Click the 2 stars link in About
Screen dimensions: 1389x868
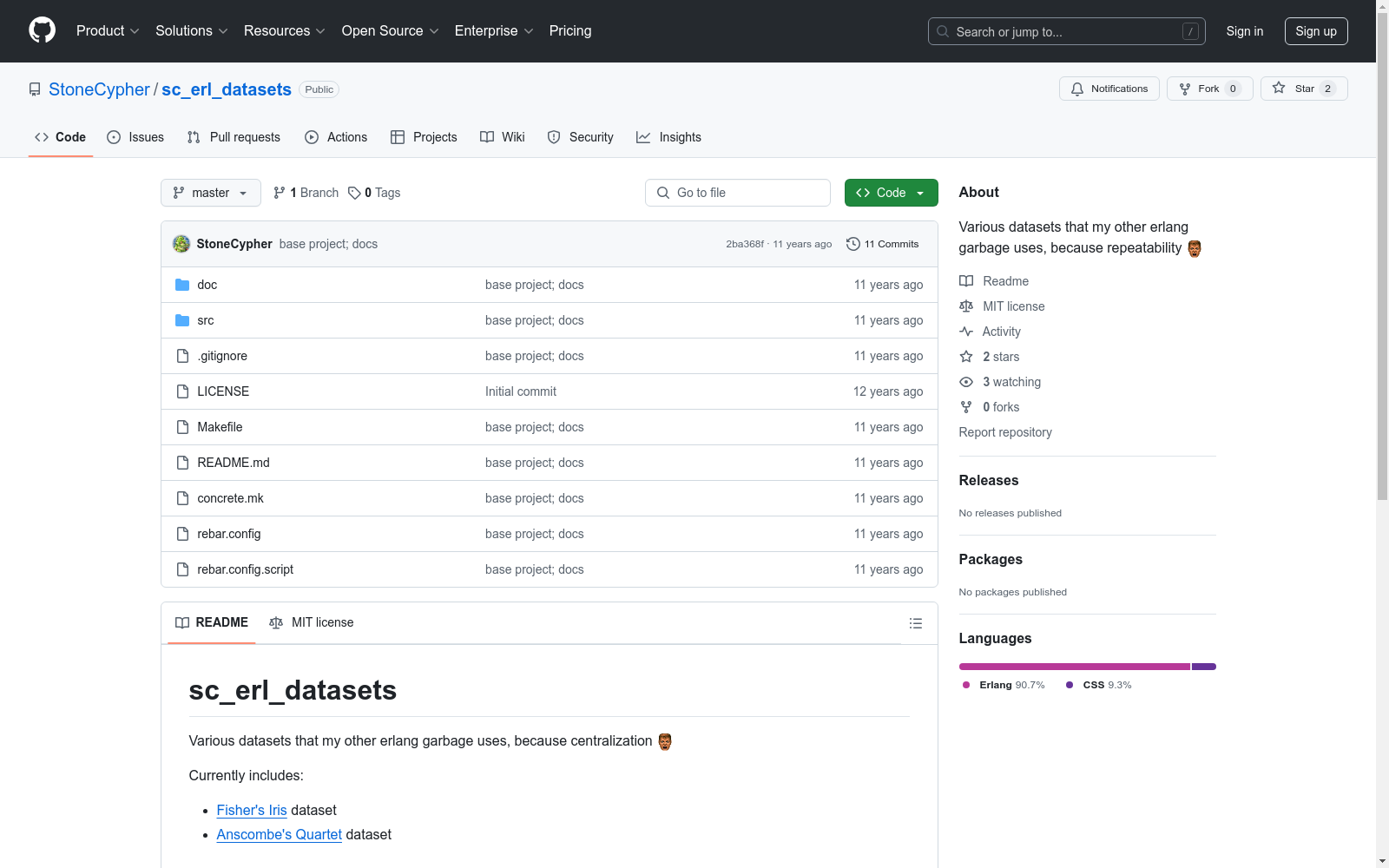coord(990,357)
